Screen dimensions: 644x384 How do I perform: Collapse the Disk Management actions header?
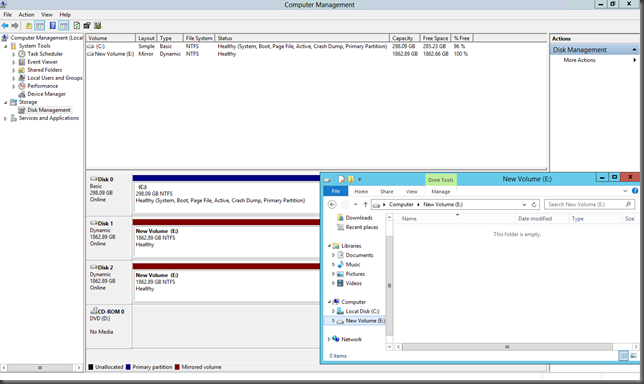pyautogui.click(x=634, y=50)
